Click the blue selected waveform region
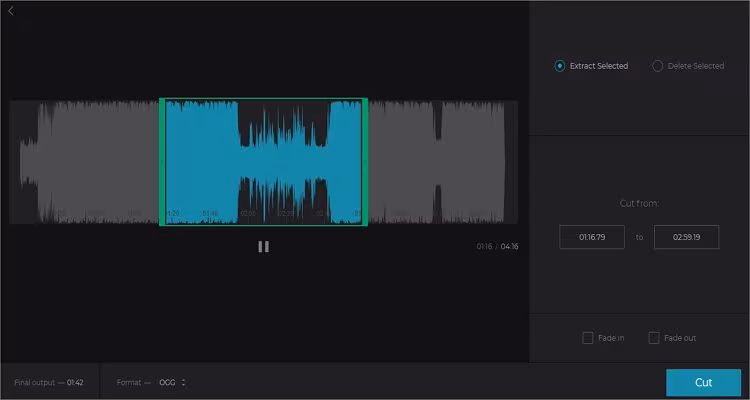Viewport: 750px width, 400px height. pos(263,162)
